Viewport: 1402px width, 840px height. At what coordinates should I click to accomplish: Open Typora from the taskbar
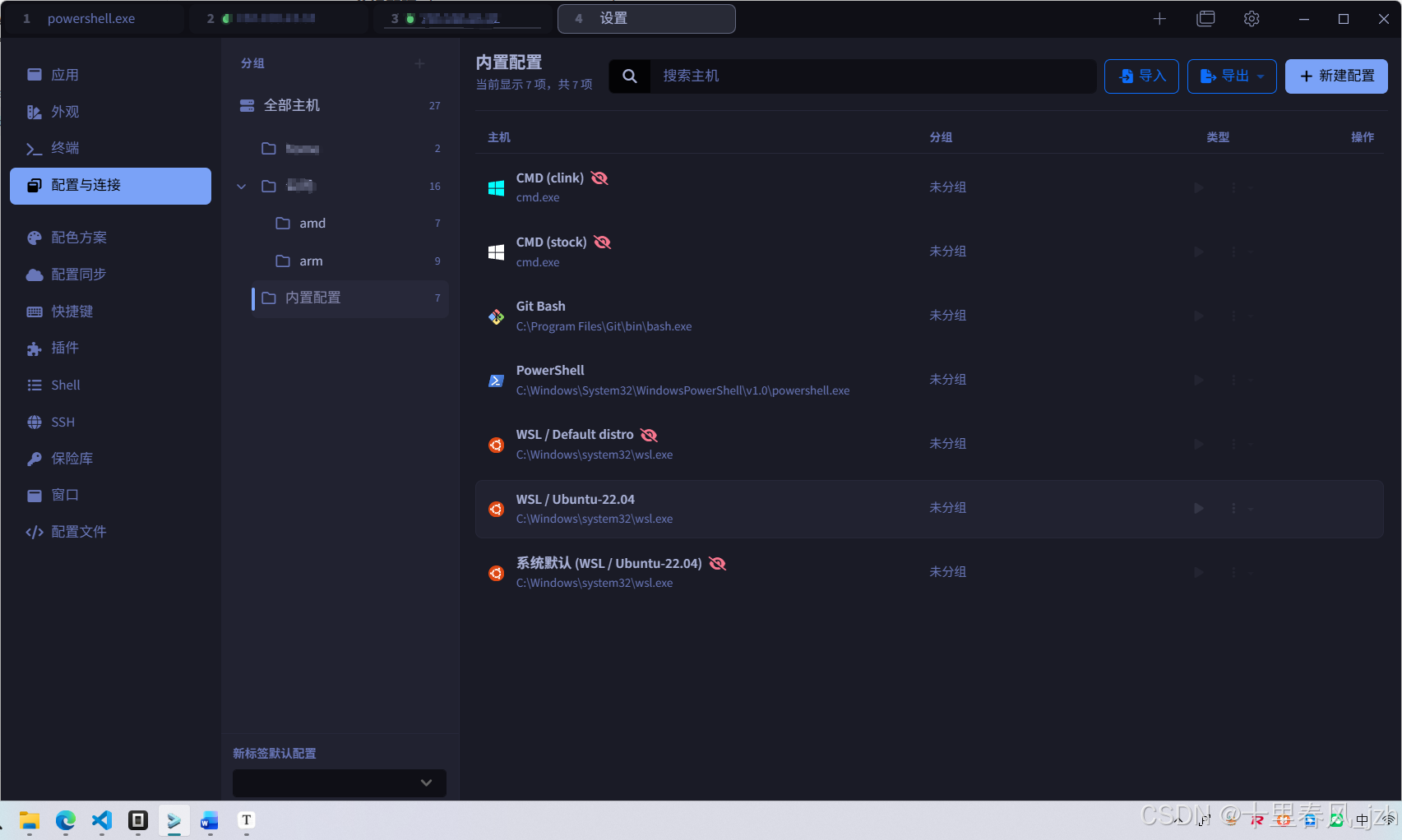point(247,820)
